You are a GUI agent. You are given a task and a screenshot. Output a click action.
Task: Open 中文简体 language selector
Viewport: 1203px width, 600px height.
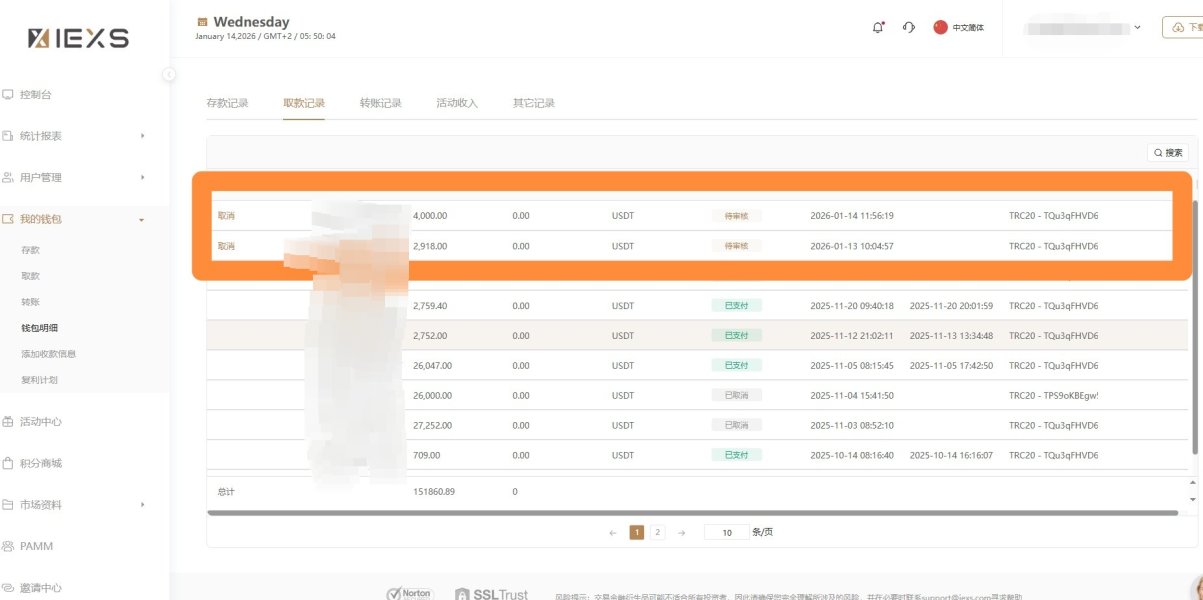pyautogui.click(x=958, y=27)
